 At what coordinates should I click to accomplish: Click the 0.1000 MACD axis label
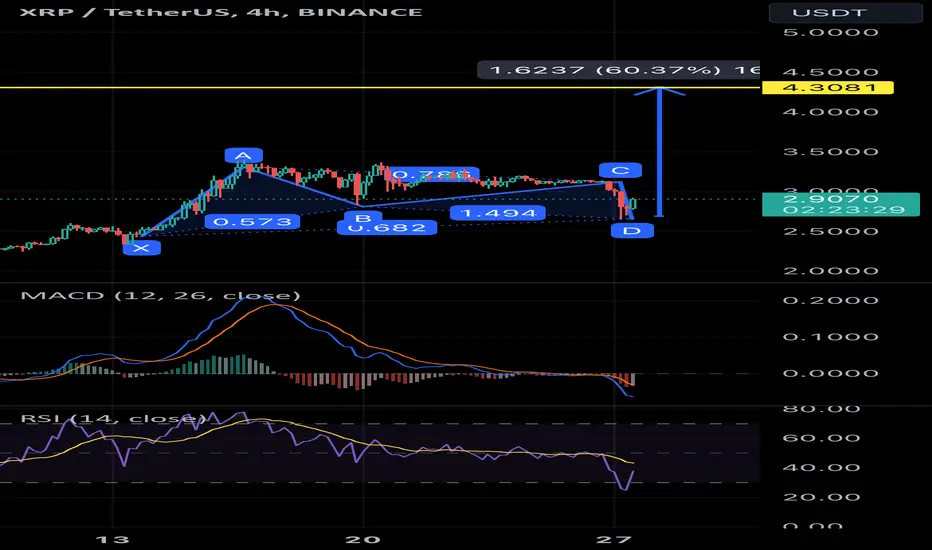(830, 337)
